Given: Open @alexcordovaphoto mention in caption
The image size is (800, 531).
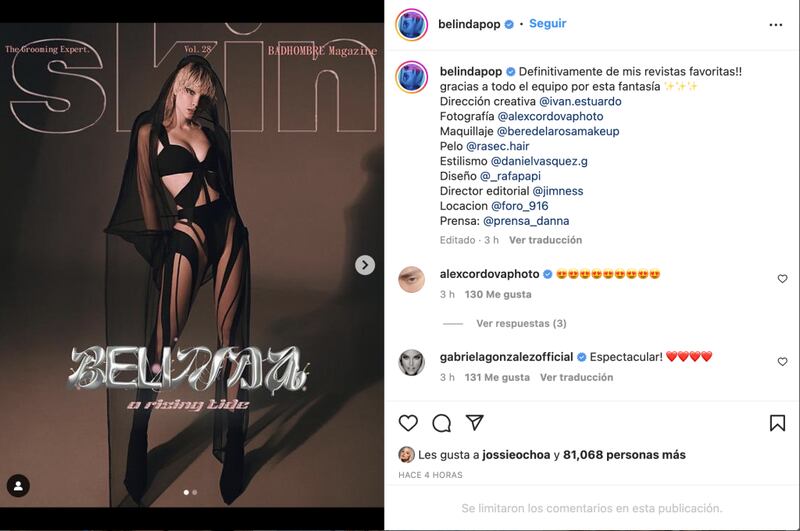Looking at the screenshot, I should click(551, 116).
